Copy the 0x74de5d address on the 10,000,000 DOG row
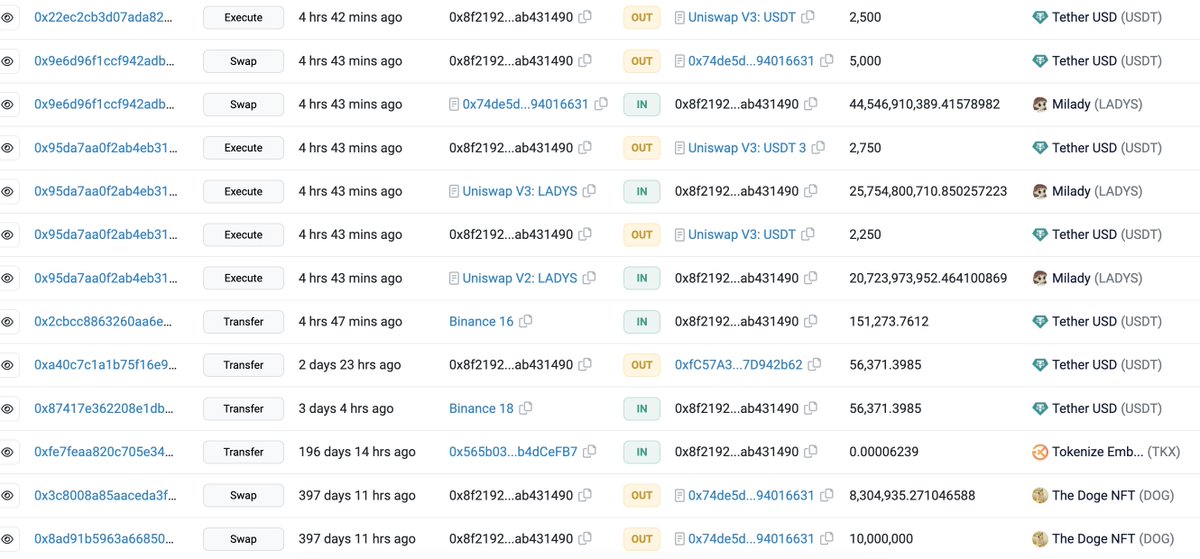The width and height of the screenshot is (1200, 559). click(x=827, y=539)
